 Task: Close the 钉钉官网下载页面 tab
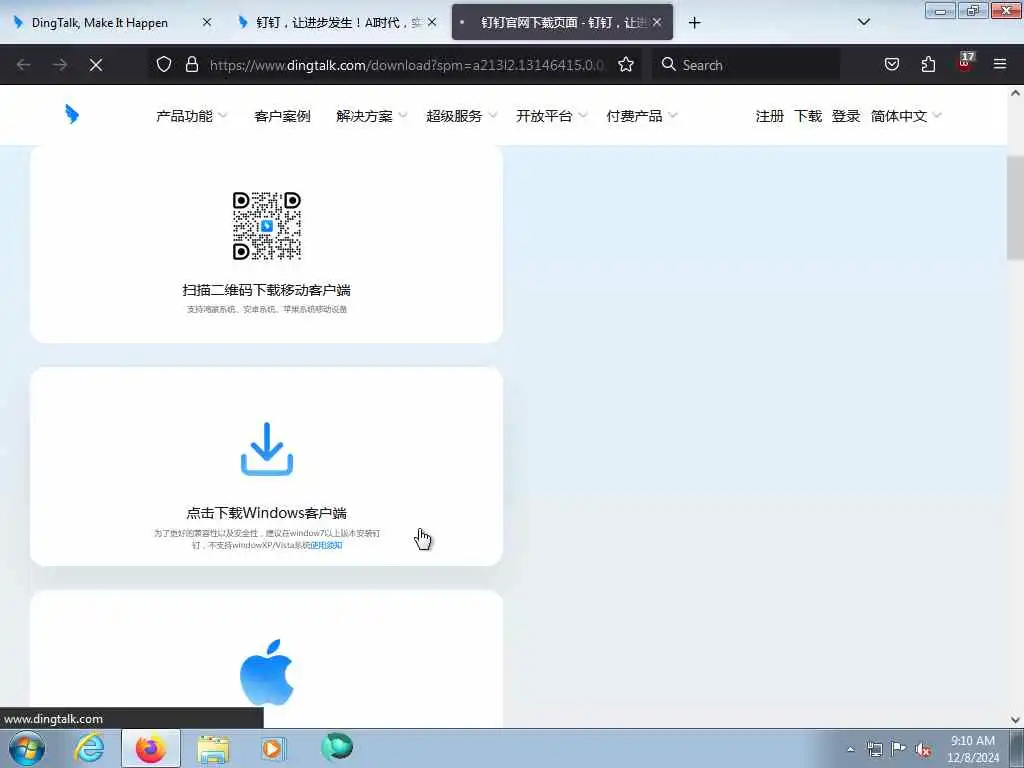657,22
